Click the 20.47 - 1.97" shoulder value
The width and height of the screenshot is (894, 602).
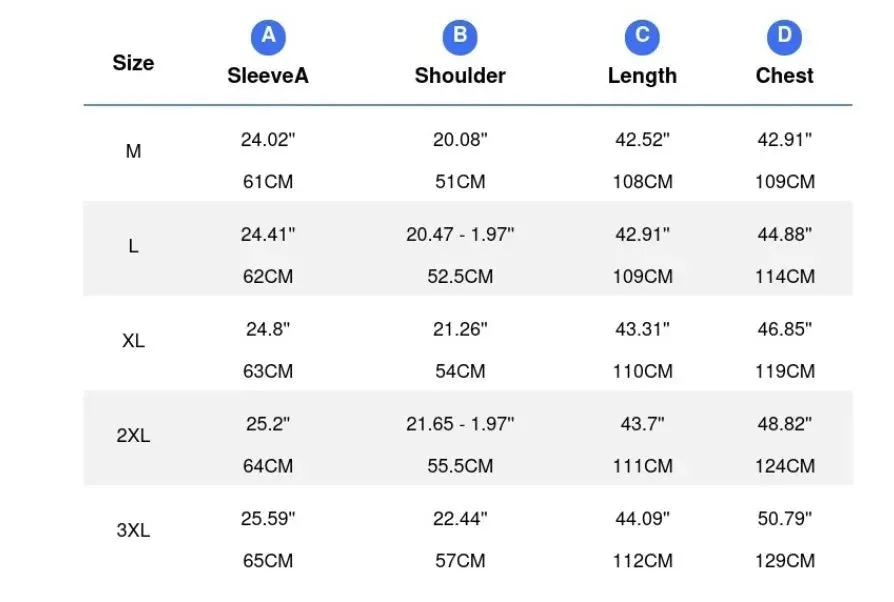click(460, 234)
